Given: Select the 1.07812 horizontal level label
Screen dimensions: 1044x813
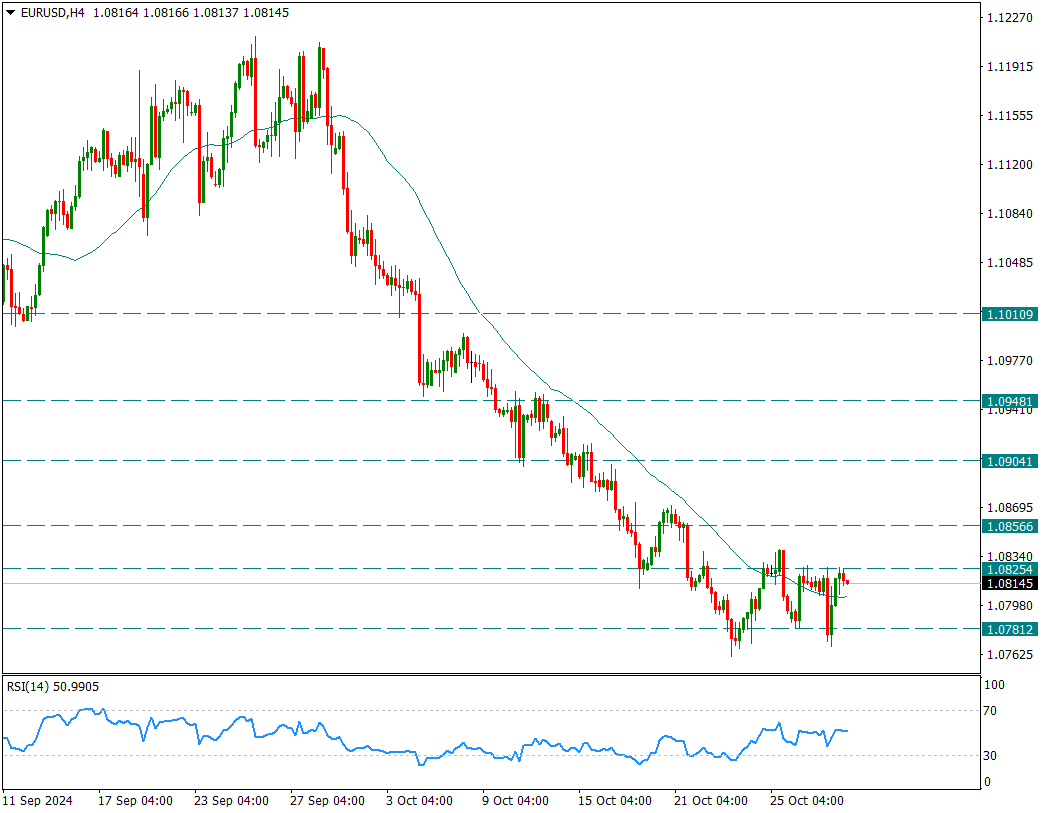Looking at the screenshot, I should 1009,629.
